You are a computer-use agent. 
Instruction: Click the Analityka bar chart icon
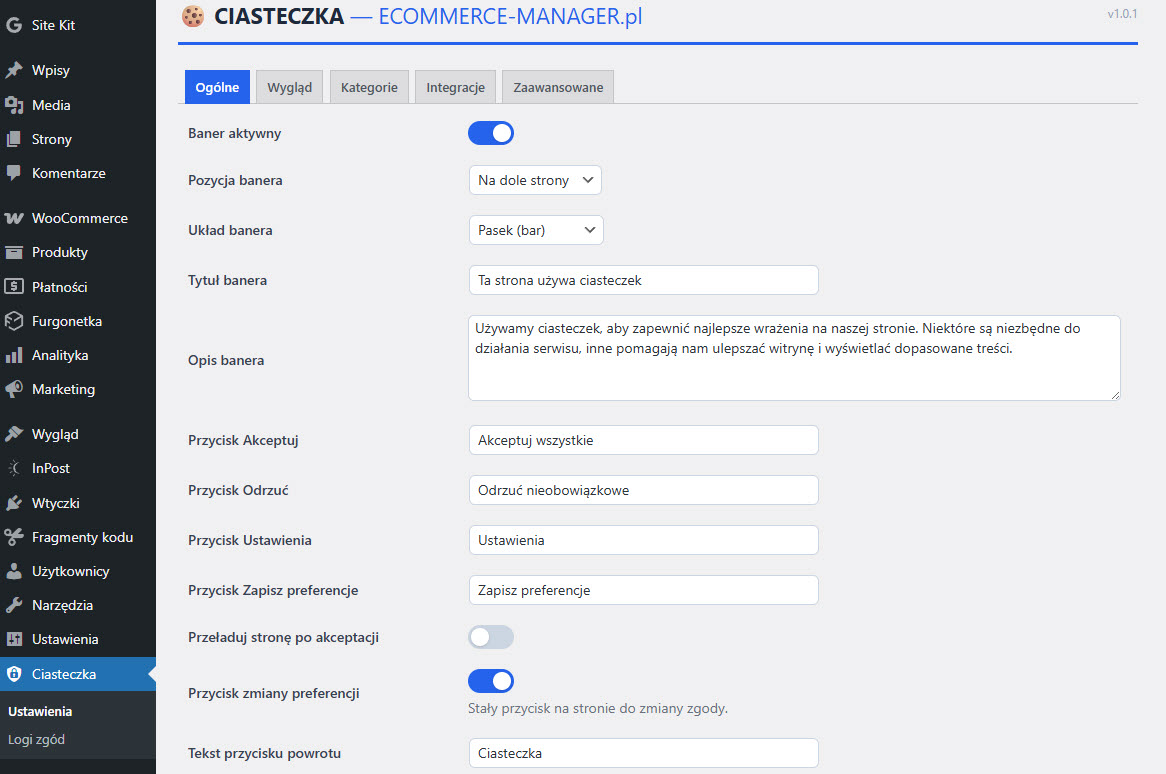pyautogui.click(x=14, y=355)
